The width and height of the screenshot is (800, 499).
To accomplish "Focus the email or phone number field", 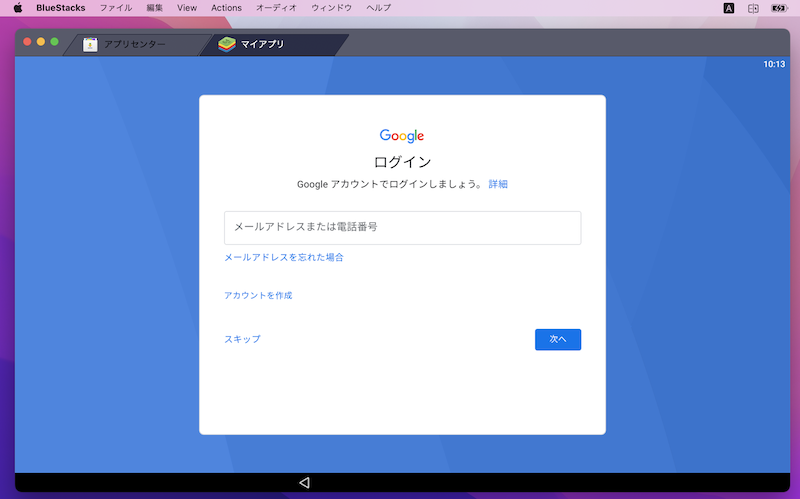I will click(402, 227).
